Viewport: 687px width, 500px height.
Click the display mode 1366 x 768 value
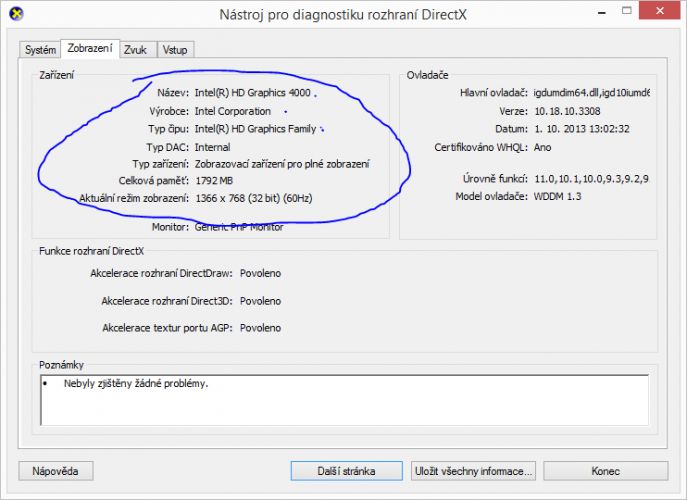pos(254,198)
